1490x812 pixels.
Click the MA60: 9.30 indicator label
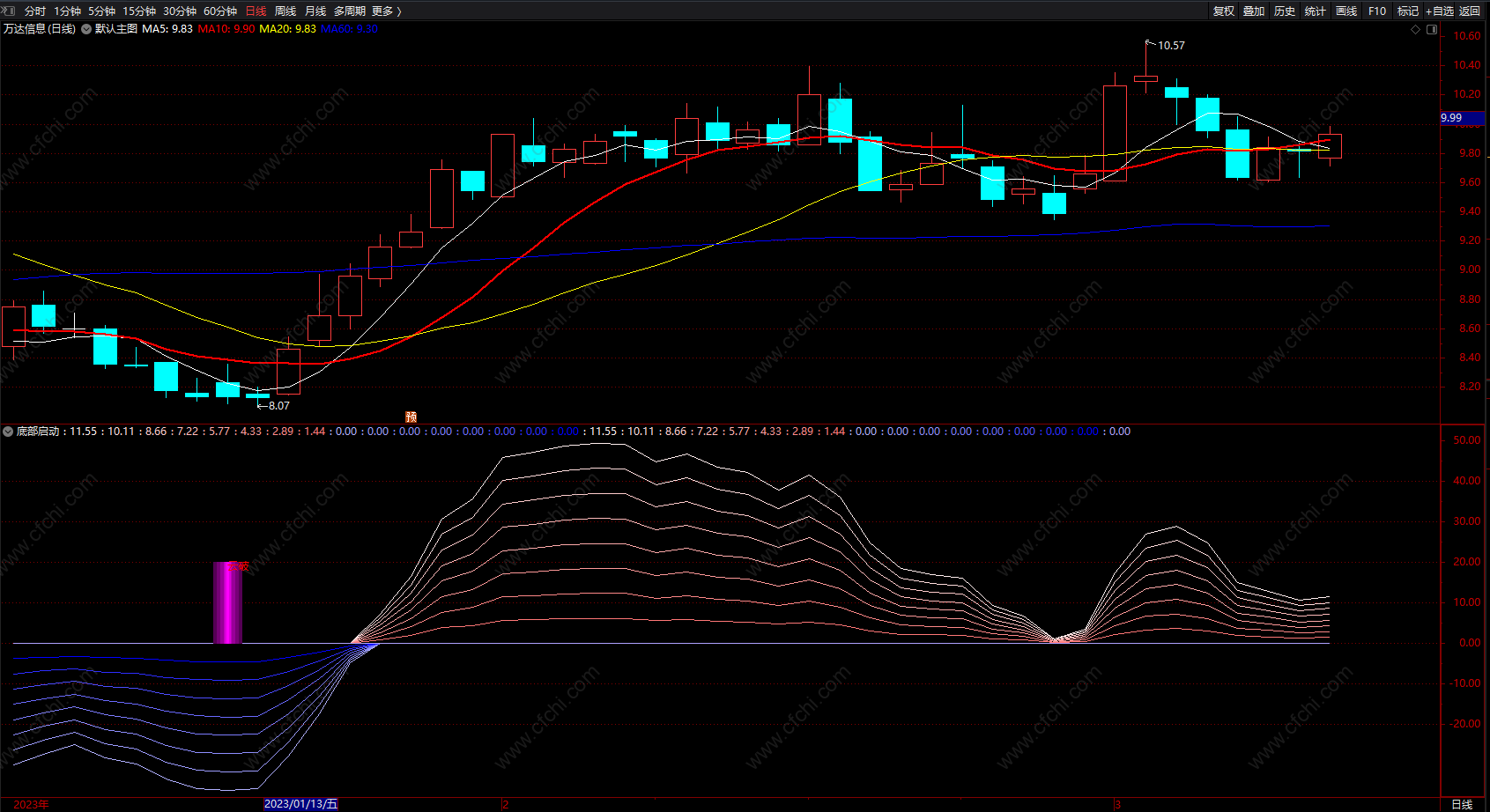(x=349, y=29)
